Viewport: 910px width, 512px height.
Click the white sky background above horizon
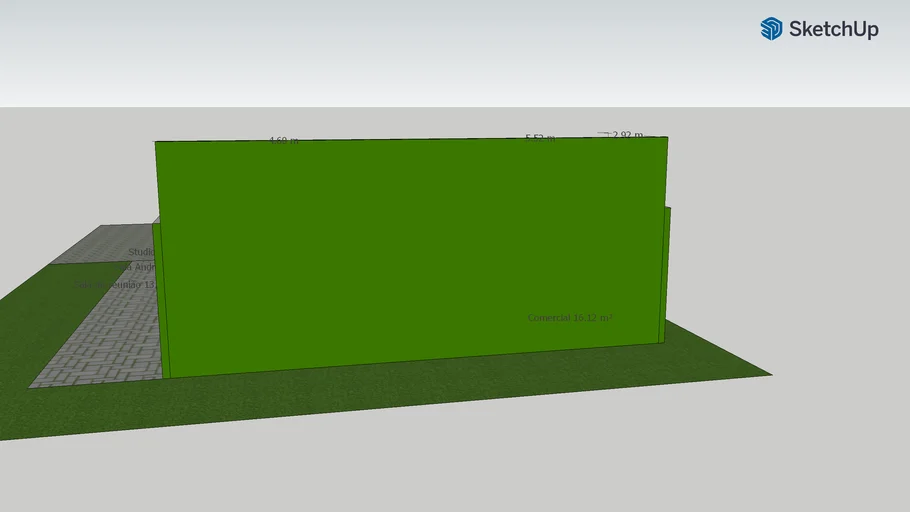(x=400, y=50)
